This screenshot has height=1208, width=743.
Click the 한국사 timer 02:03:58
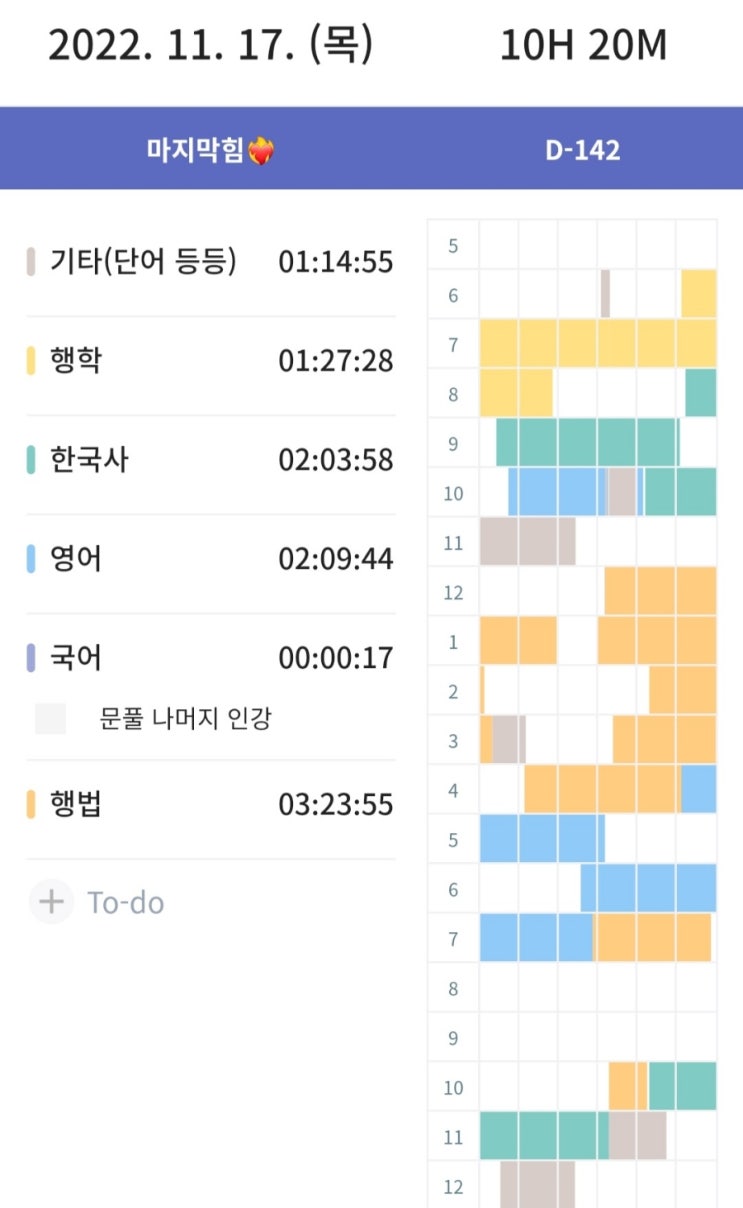(335, 461)
